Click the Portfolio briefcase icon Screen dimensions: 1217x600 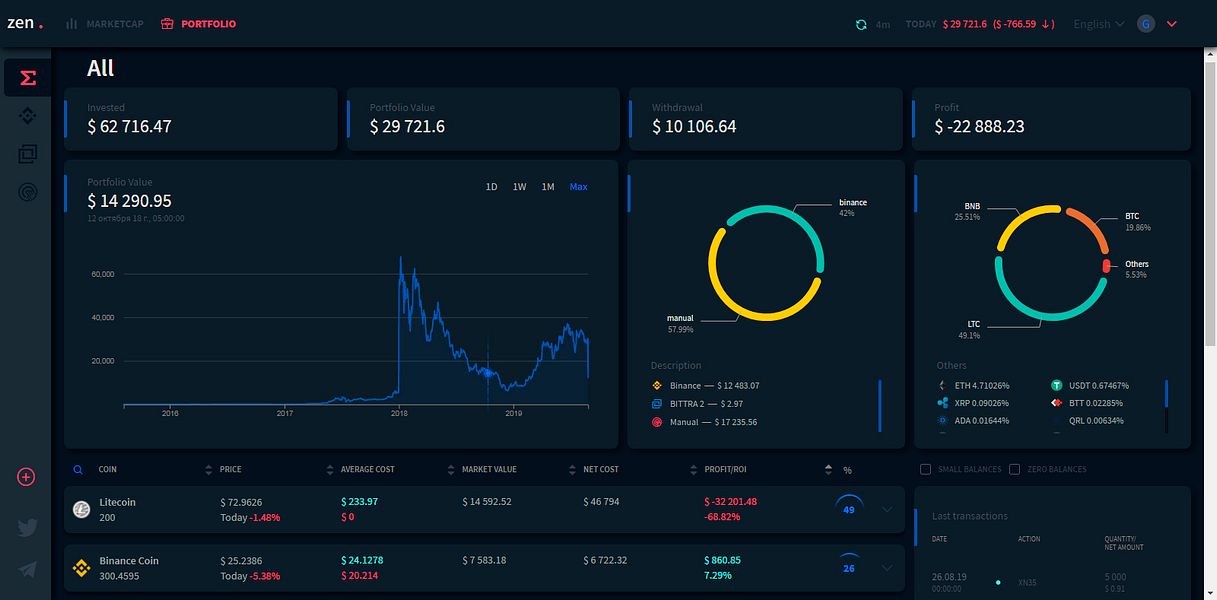click(167, 23)
